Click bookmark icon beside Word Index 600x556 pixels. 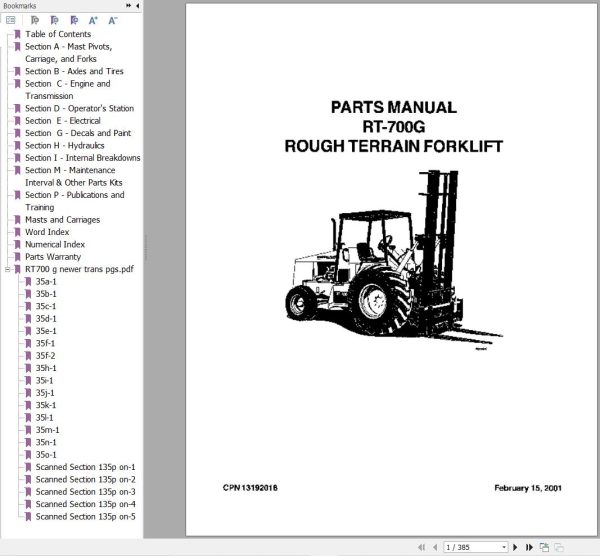pos(17,232)
